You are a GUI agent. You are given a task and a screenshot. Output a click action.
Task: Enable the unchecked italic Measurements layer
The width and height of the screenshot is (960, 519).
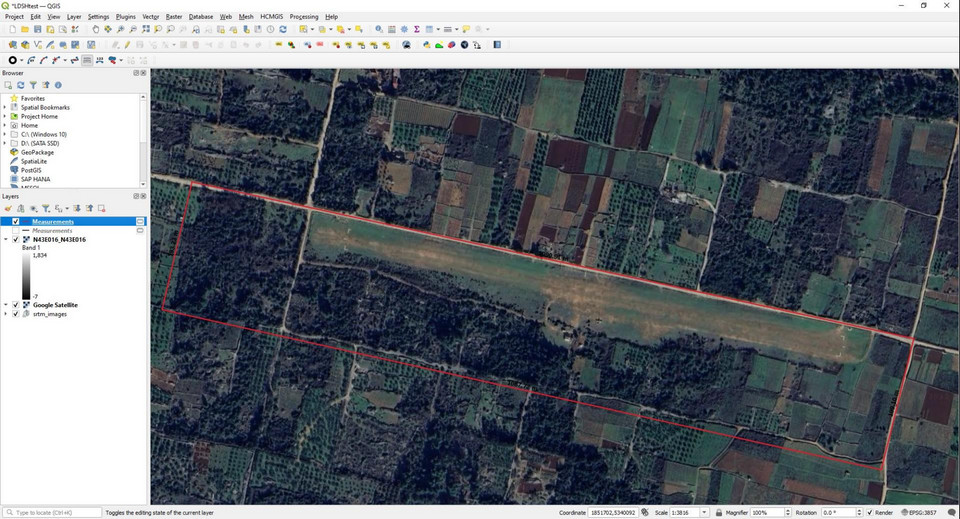tap(16, 231)
